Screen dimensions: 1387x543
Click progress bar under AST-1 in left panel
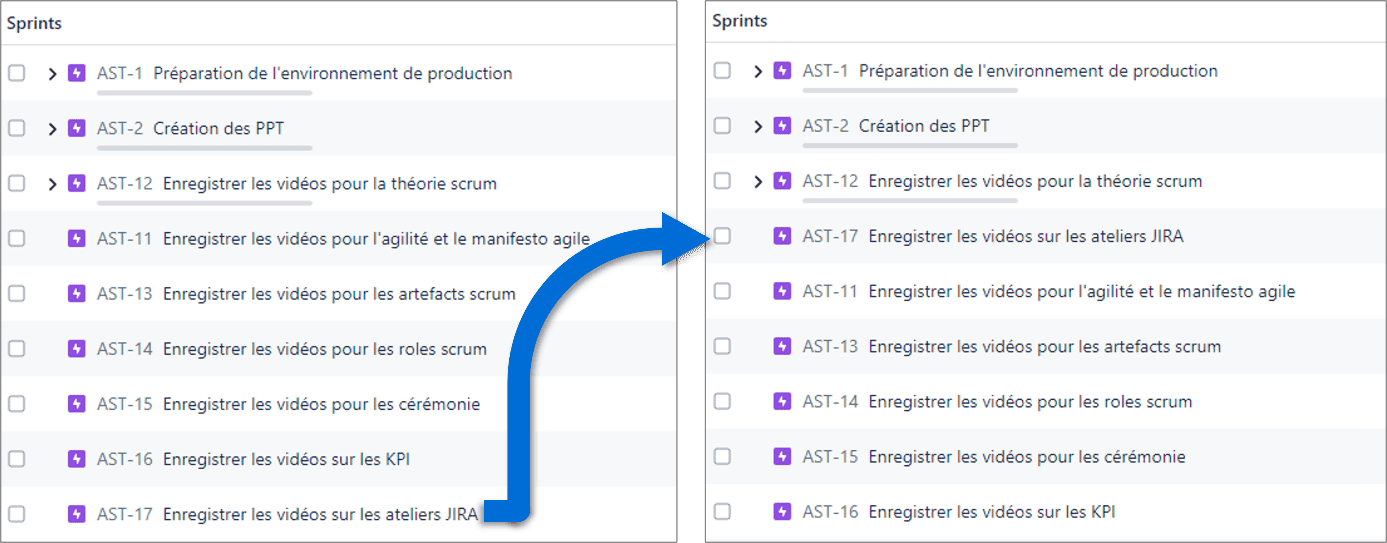(x=204, y=92)
